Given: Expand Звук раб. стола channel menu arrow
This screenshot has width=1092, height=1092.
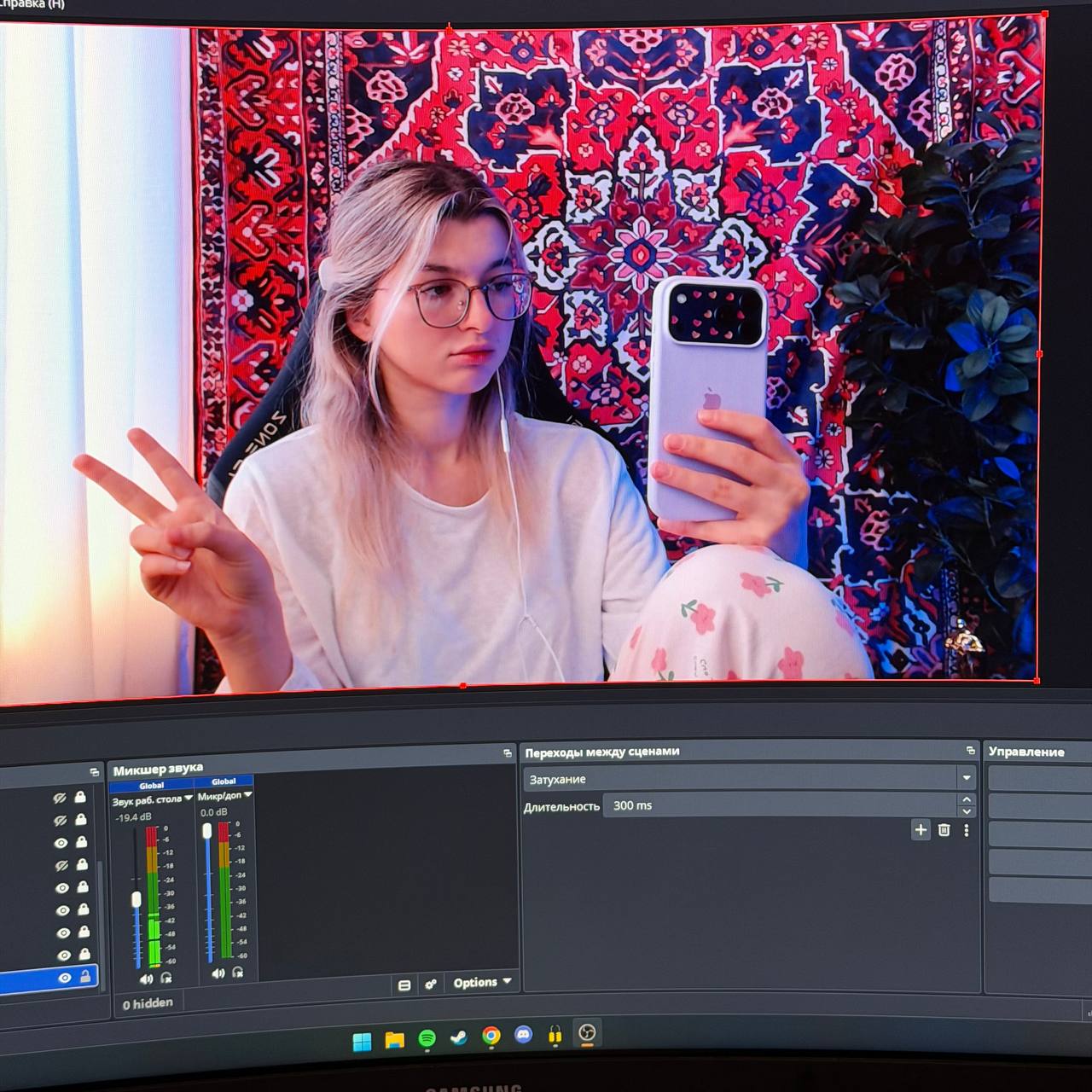Looking at the screenshot, I should point(189,799).
